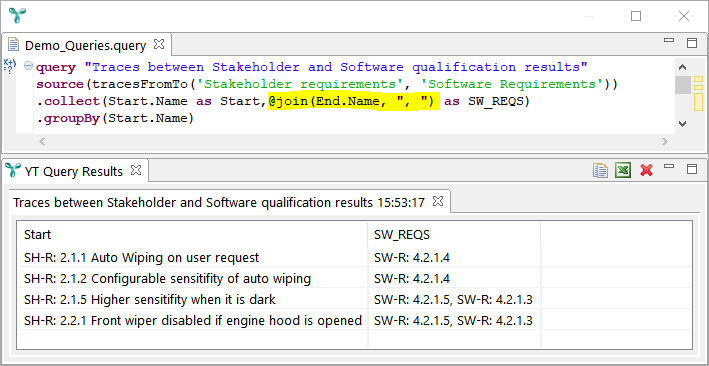Maximize the YT Query Results panel

coord(692,169)
